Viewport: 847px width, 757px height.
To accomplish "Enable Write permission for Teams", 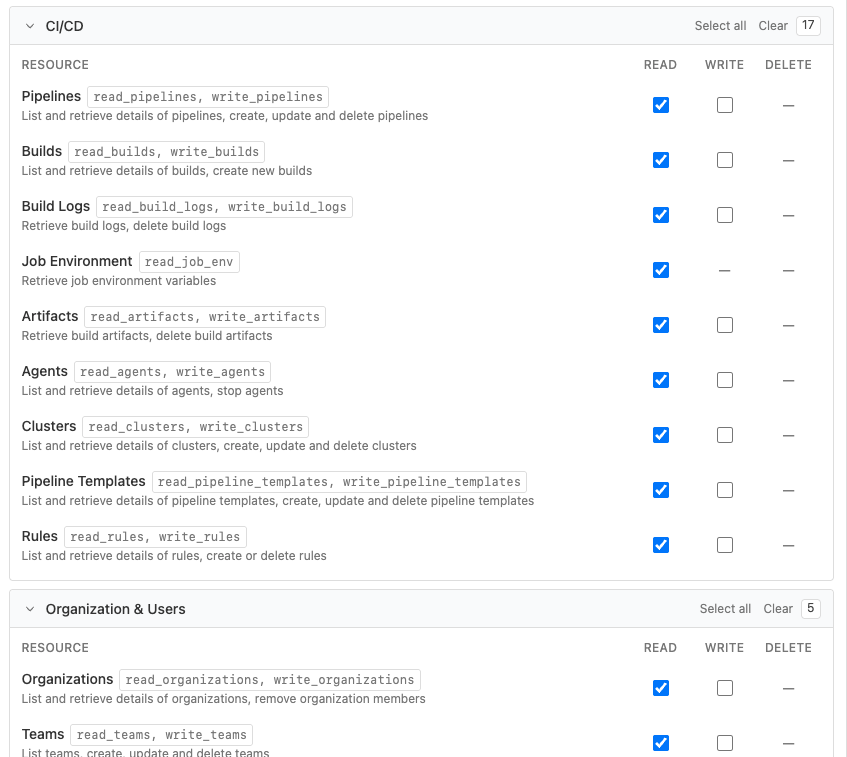I will click(x=725, y=743).
